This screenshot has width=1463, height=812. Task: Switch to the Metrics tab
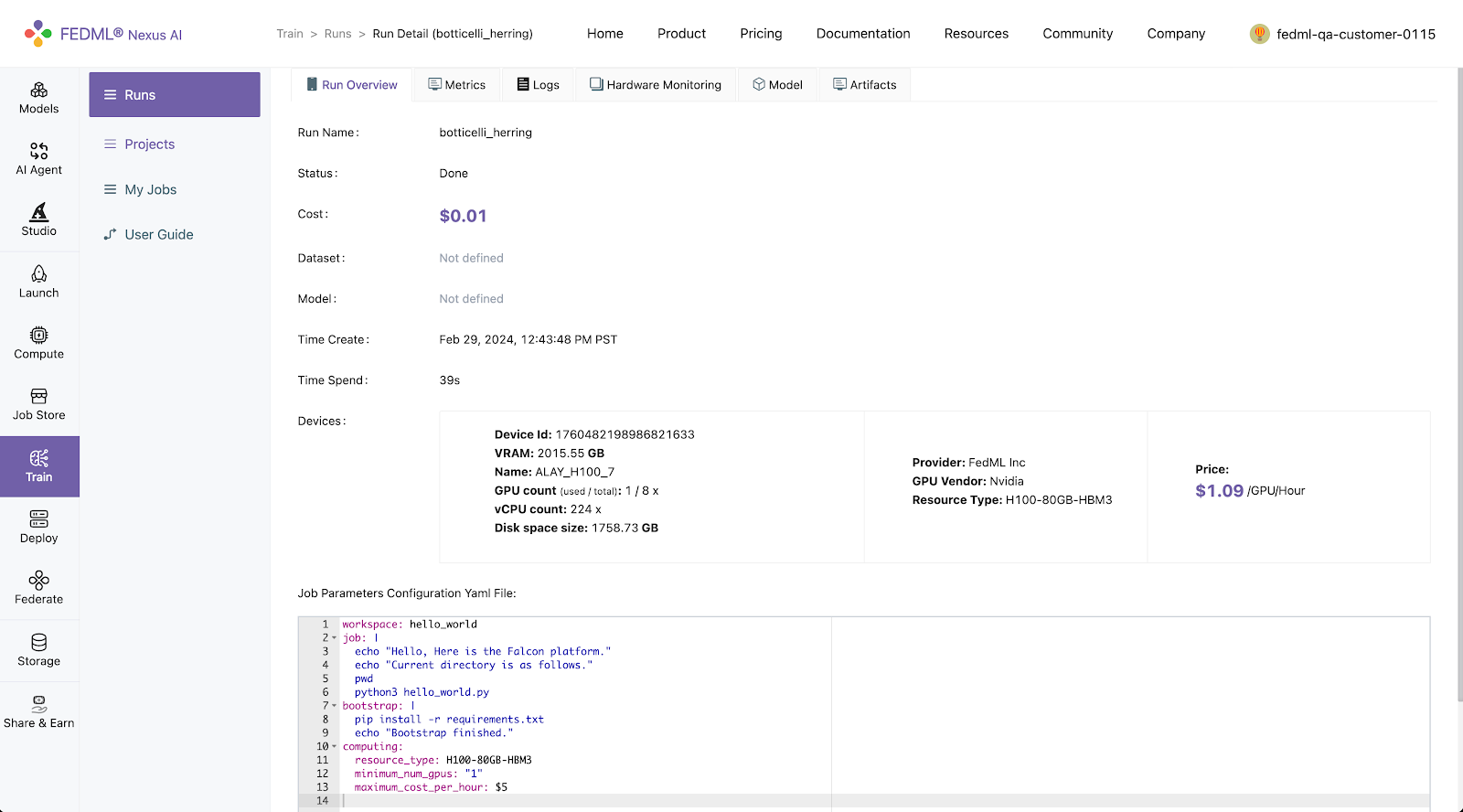[457, 84]
